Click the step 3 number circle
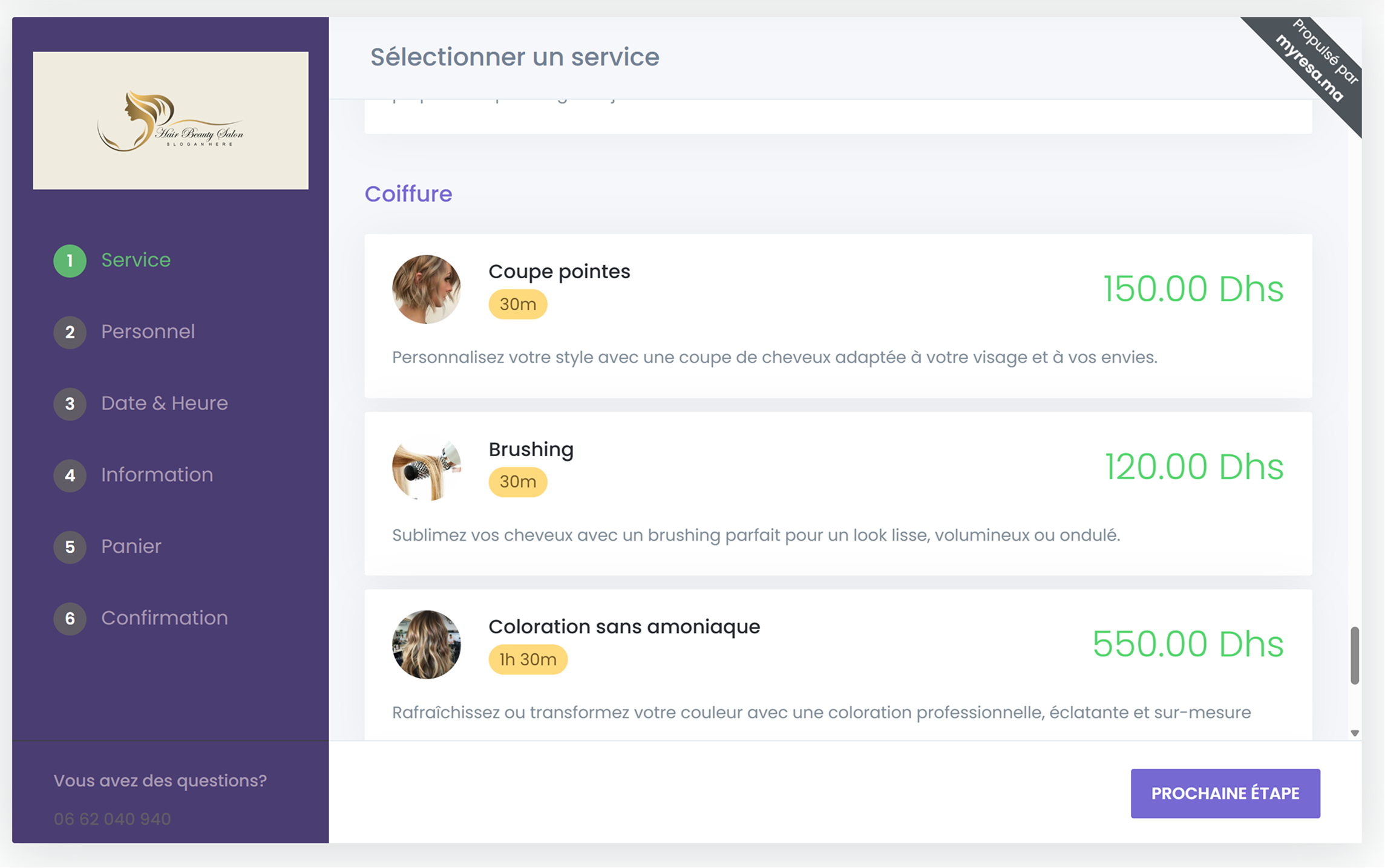This screenshot has width=1385, height=868. [x=70, y=403]
